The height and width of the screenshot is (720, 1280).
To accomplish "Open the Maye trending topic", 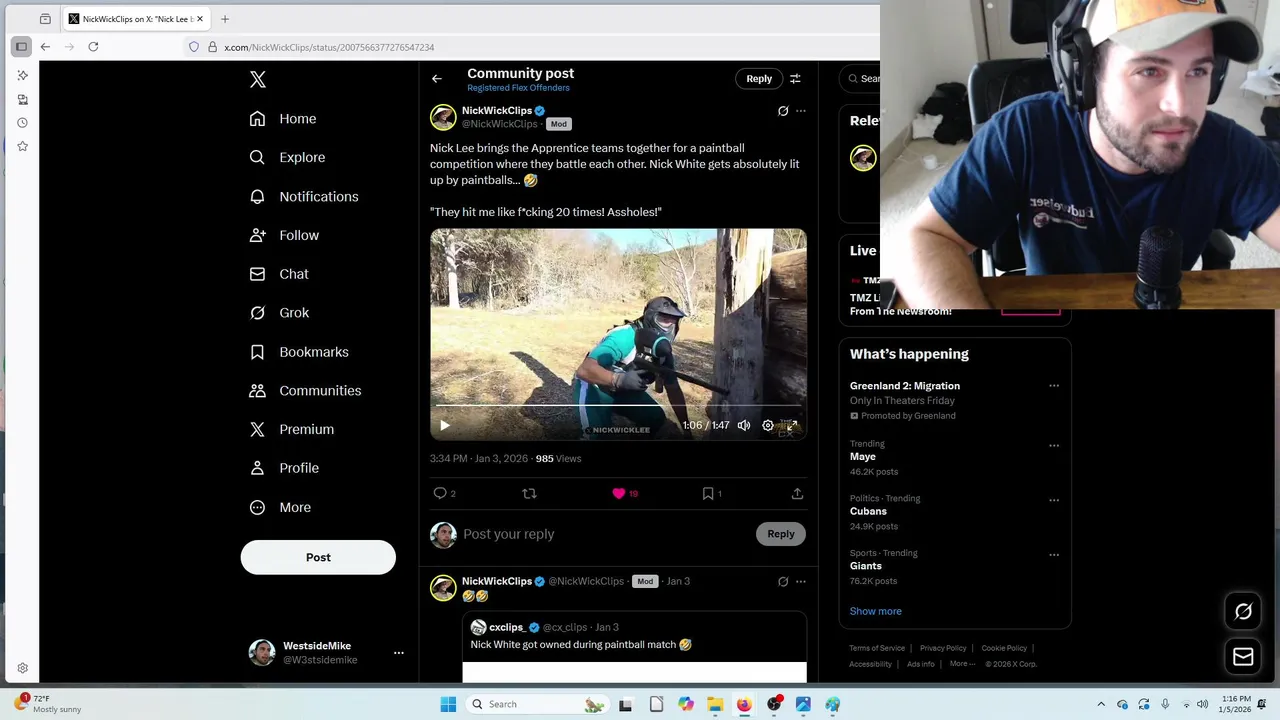I will coord(863,457).
